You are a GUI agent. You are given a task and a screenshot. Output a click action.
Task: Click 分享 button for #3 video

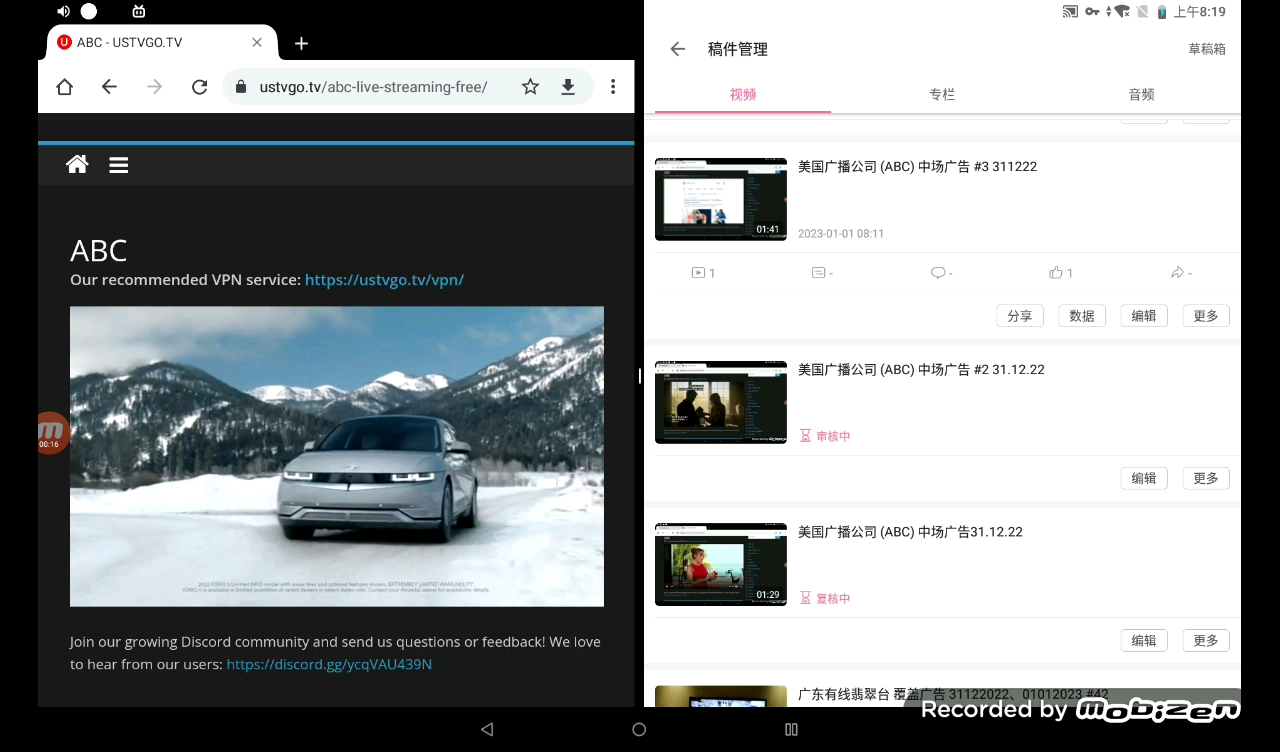click(1020, 316)
